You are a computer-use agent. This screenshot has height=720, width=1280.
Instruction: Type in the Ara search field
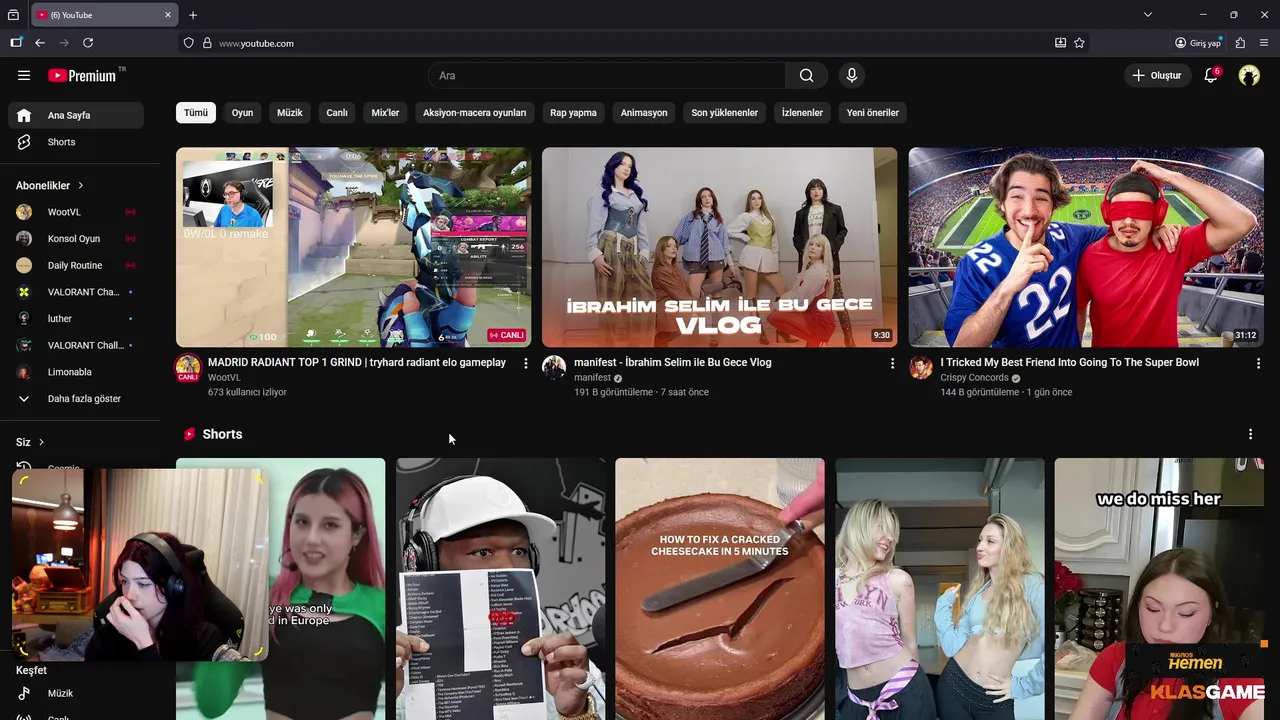[x=607, y=75]
